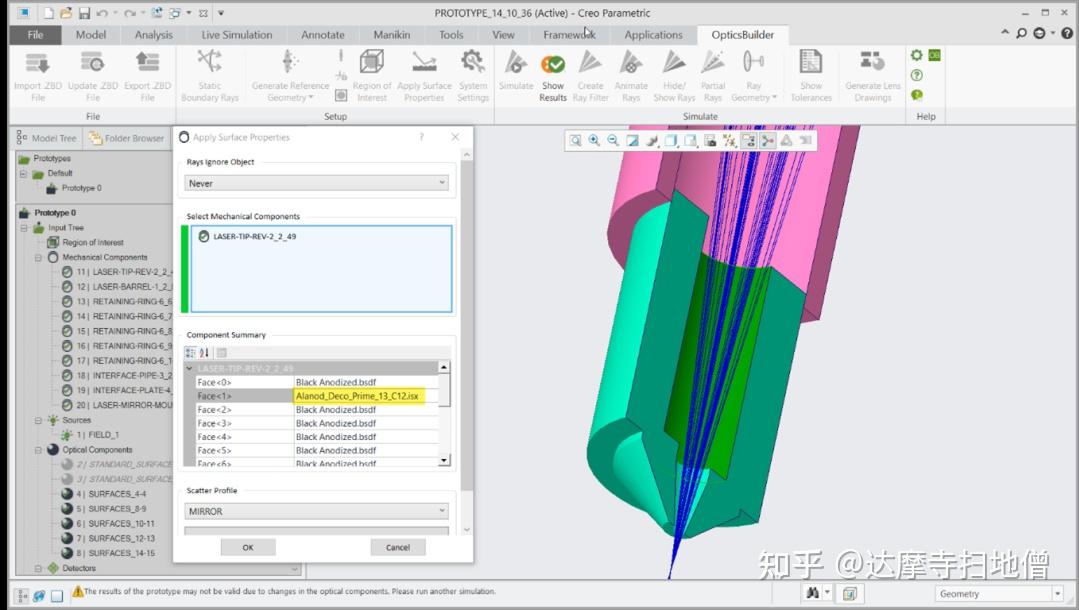Image resolution: width=1079 pixels, height=610 pixels.
Task: Select the zoom-in magnifier in graphics toolbar
Action: click(594, 140)
